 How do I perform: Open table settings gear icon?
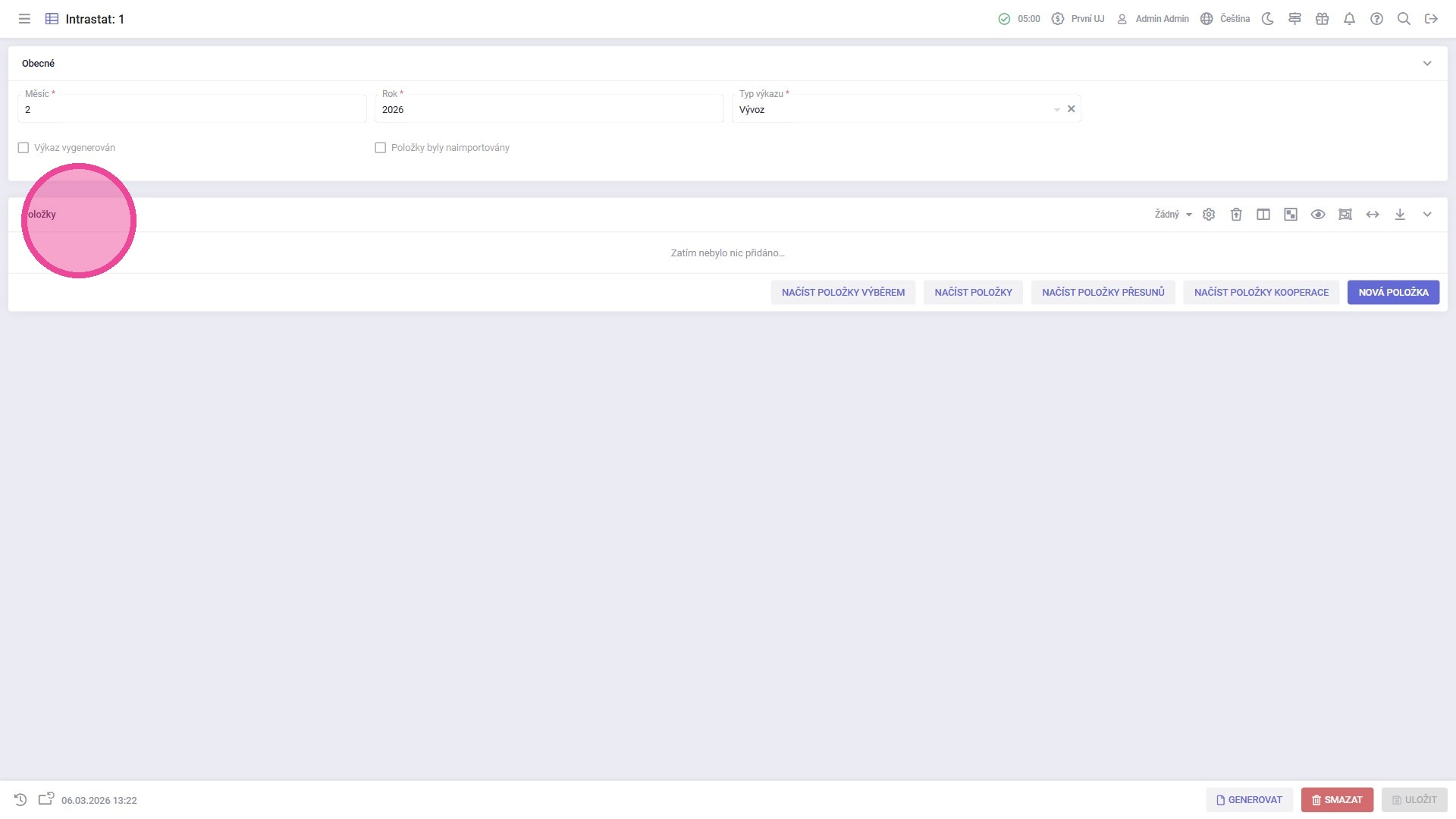pos(1209,215)
